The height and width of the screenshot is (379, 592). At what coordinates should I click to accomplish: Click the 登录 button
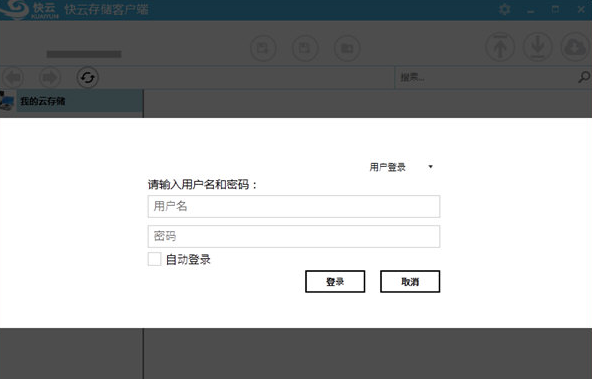335,282
